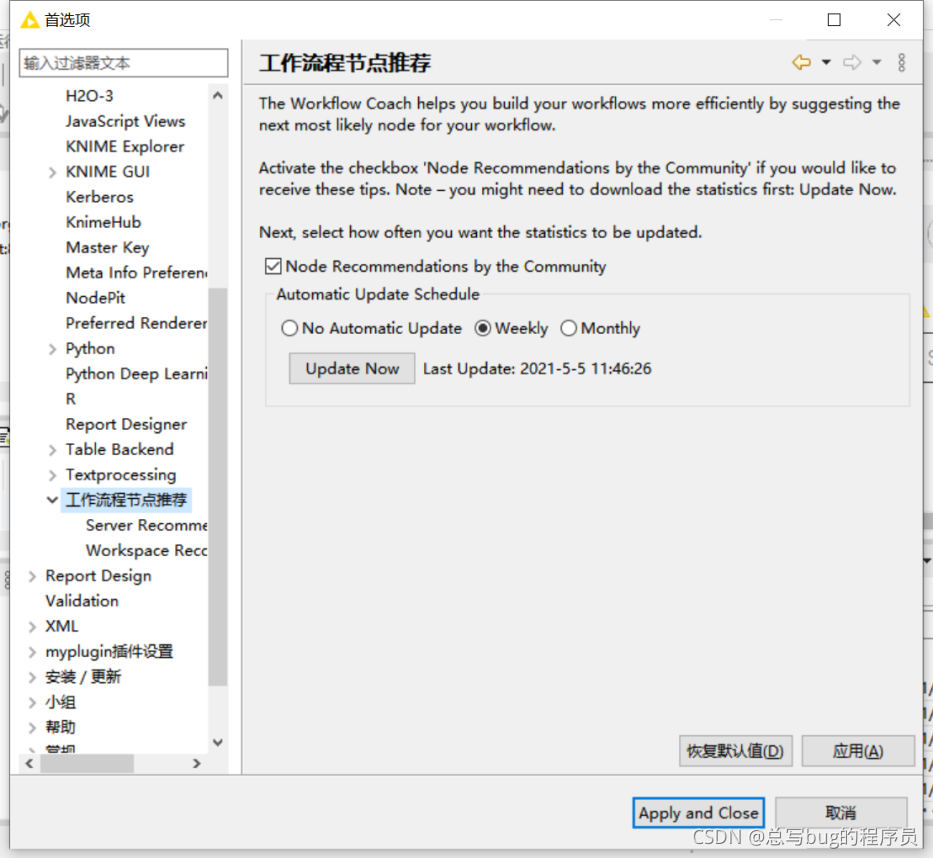This screenshot has height=858, width=933.
Task: Expand the 安装 / 更新 tree node
Action: (x=32, y=677)
